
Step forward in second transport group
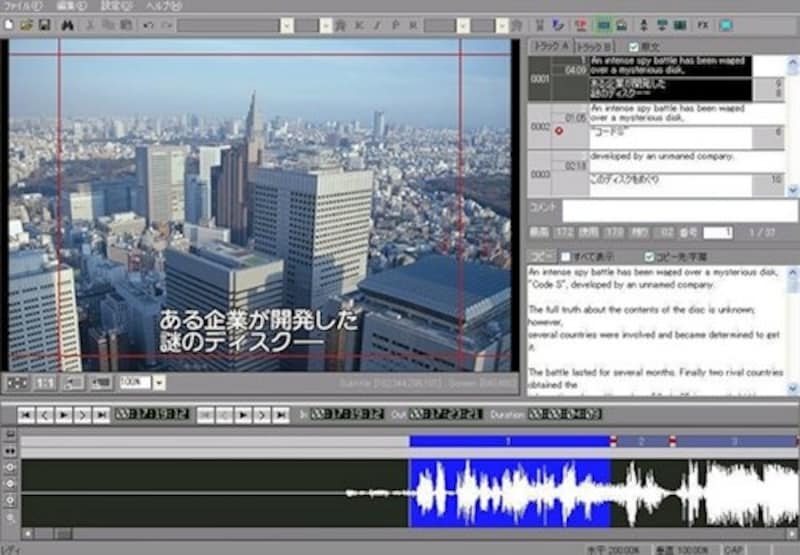click(262, 415)
